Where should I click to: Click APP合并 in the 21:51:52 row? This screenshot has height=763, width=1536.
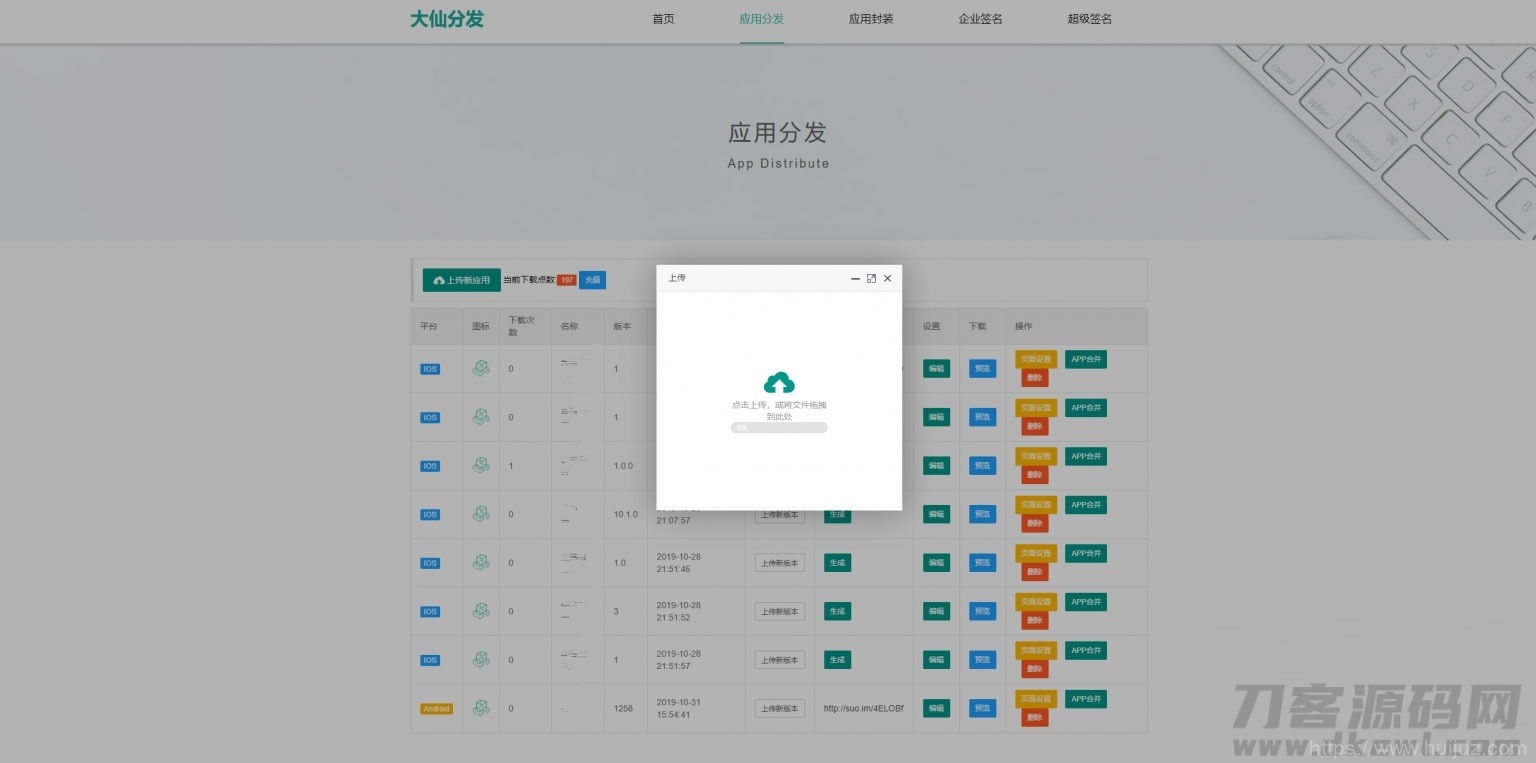pos(1086,602)
